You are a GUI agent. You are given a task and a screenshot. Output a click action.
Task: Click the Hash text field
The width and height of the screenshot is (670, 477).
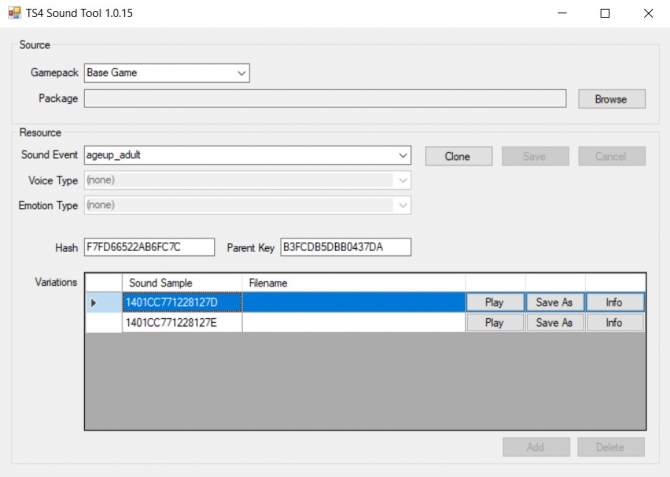pos(149,246)
